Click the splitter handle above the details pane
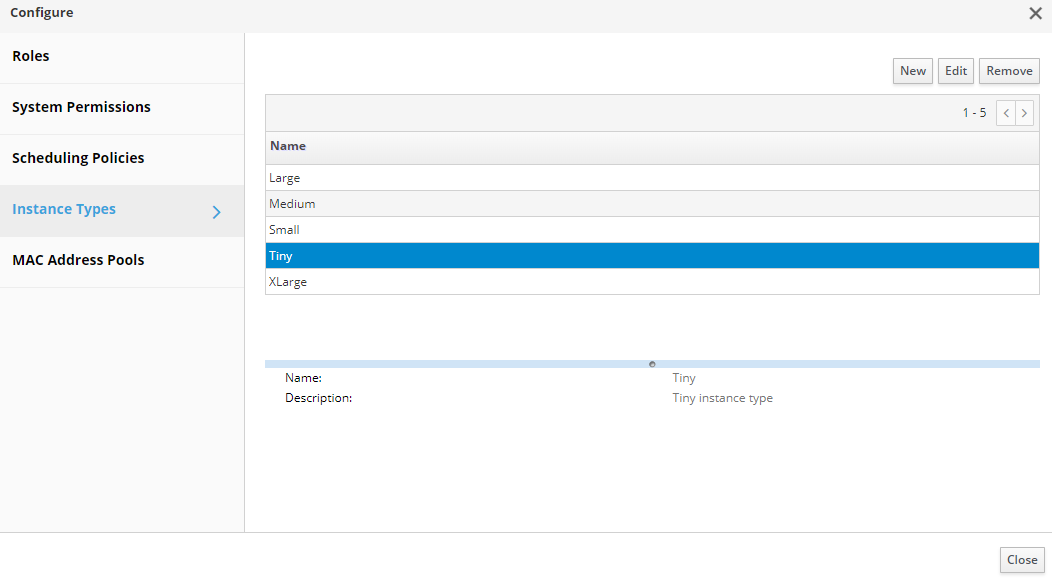 652,364
